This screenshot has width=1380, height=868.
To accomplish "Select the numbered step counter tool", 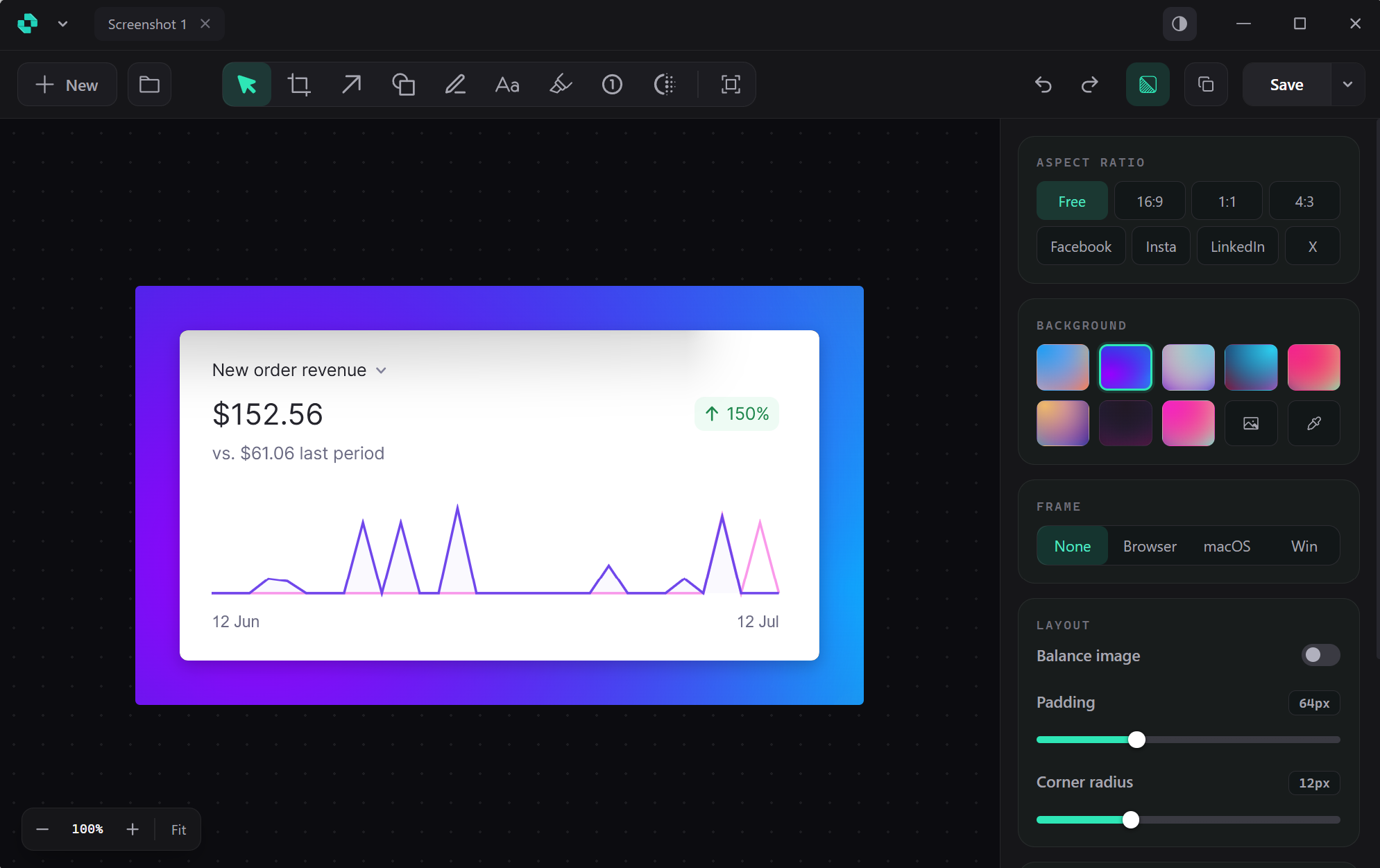I will click(x=612, y=85).
